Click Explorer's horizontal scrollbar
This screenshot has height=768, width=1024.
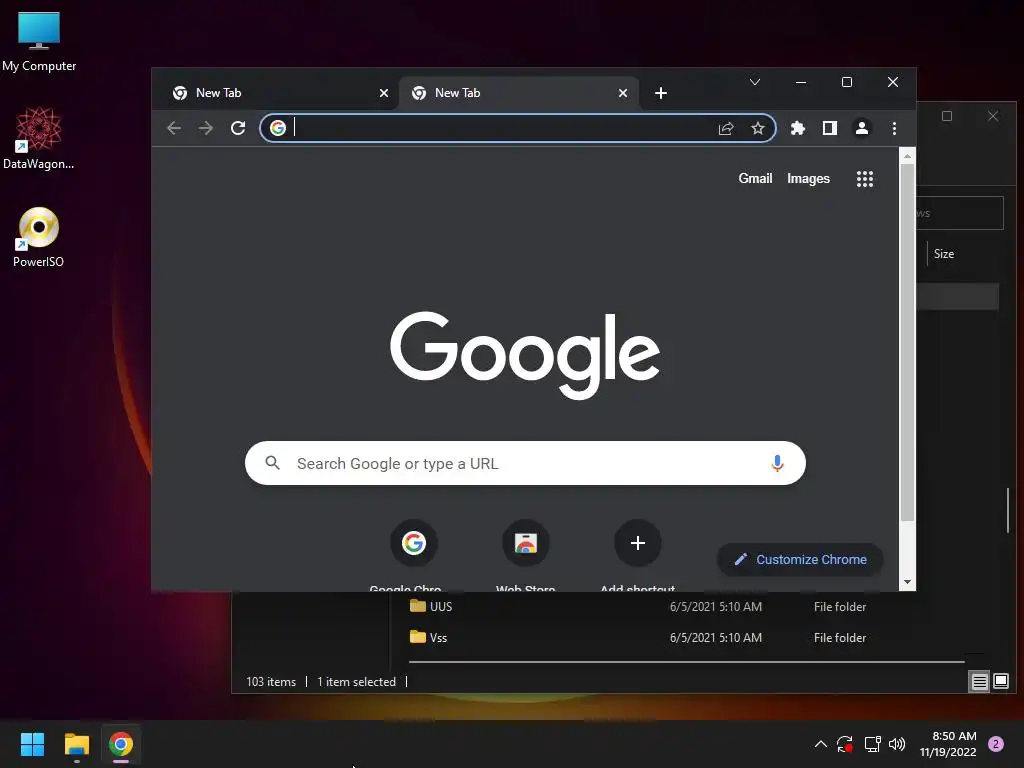click(x=686, y=662)
